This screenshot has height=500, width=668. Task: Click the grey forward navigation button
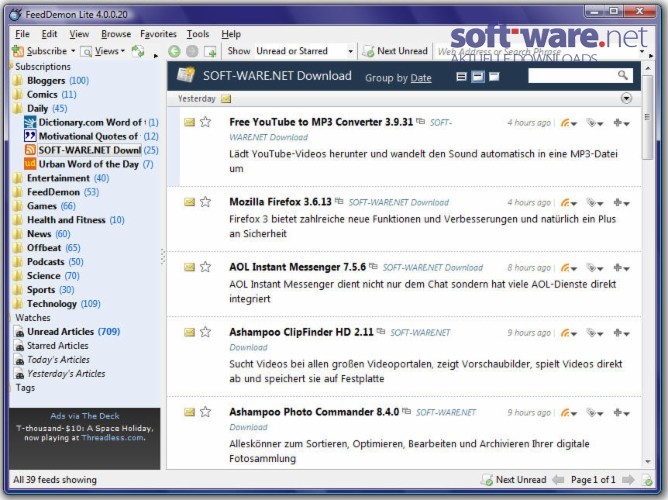pyautogui.click(x=192, y=52)
